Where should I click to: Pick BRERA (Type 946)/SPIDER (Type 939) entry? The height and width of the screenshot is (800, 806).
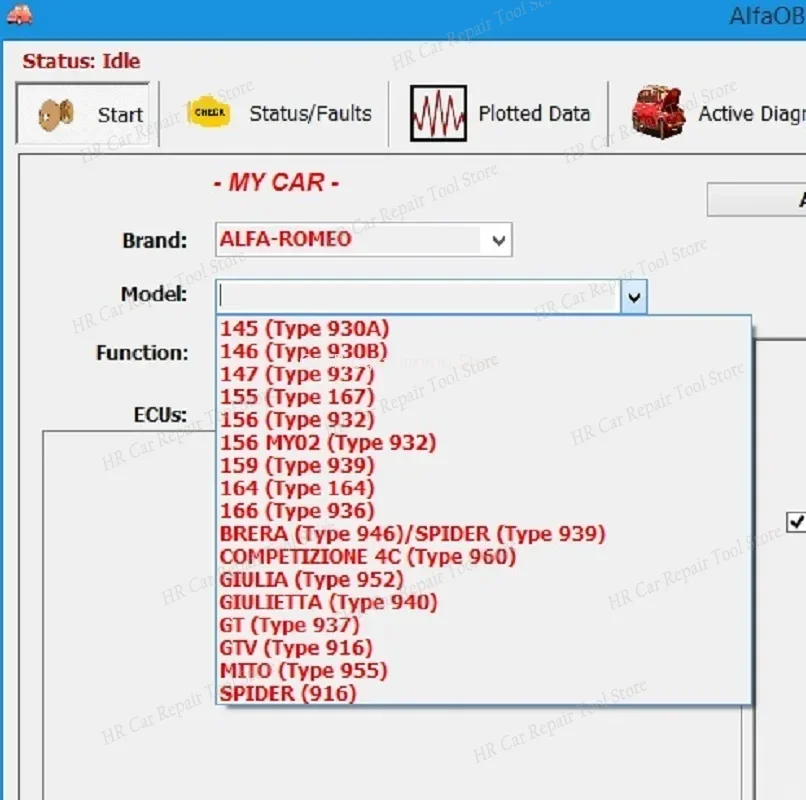point(411,533)
